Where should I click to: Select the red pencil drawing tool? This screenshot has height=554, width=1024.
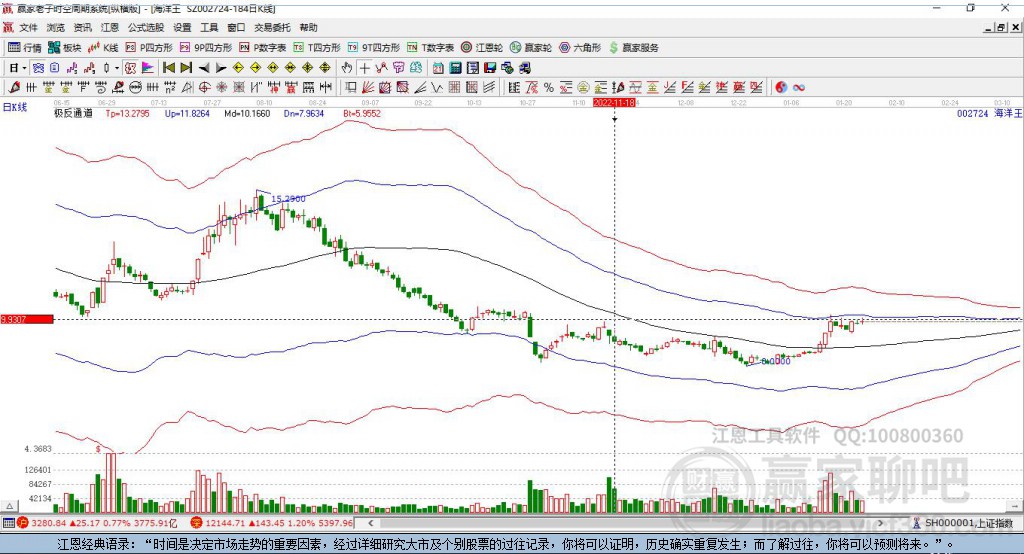pyautogui.click(x=14, y=87)
